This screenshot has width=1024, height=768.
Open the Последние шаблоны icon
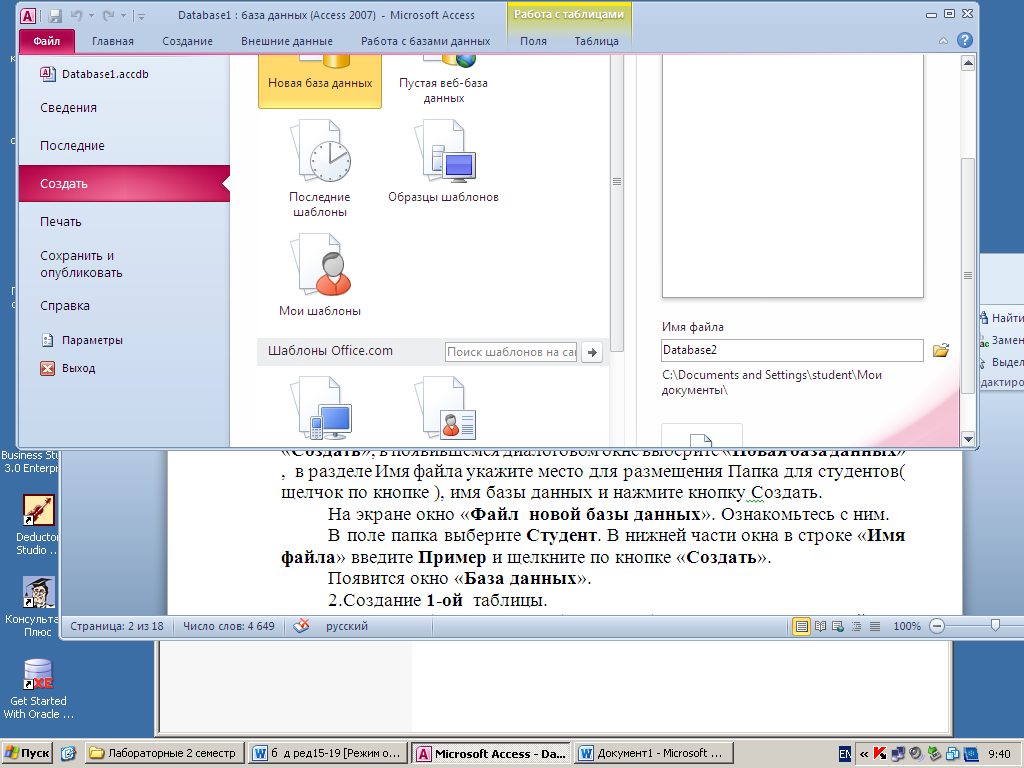320,168
